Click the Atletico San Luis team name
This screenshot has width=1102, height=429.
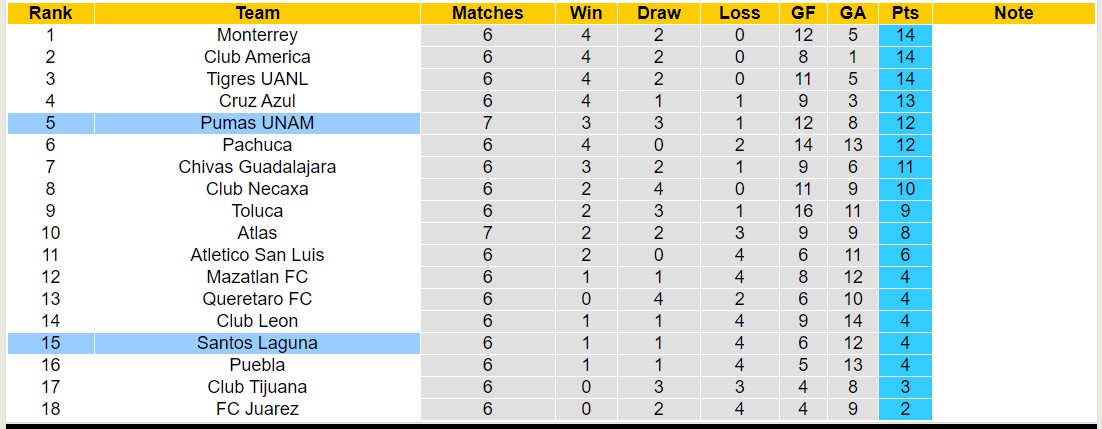[x=257, y=255]
